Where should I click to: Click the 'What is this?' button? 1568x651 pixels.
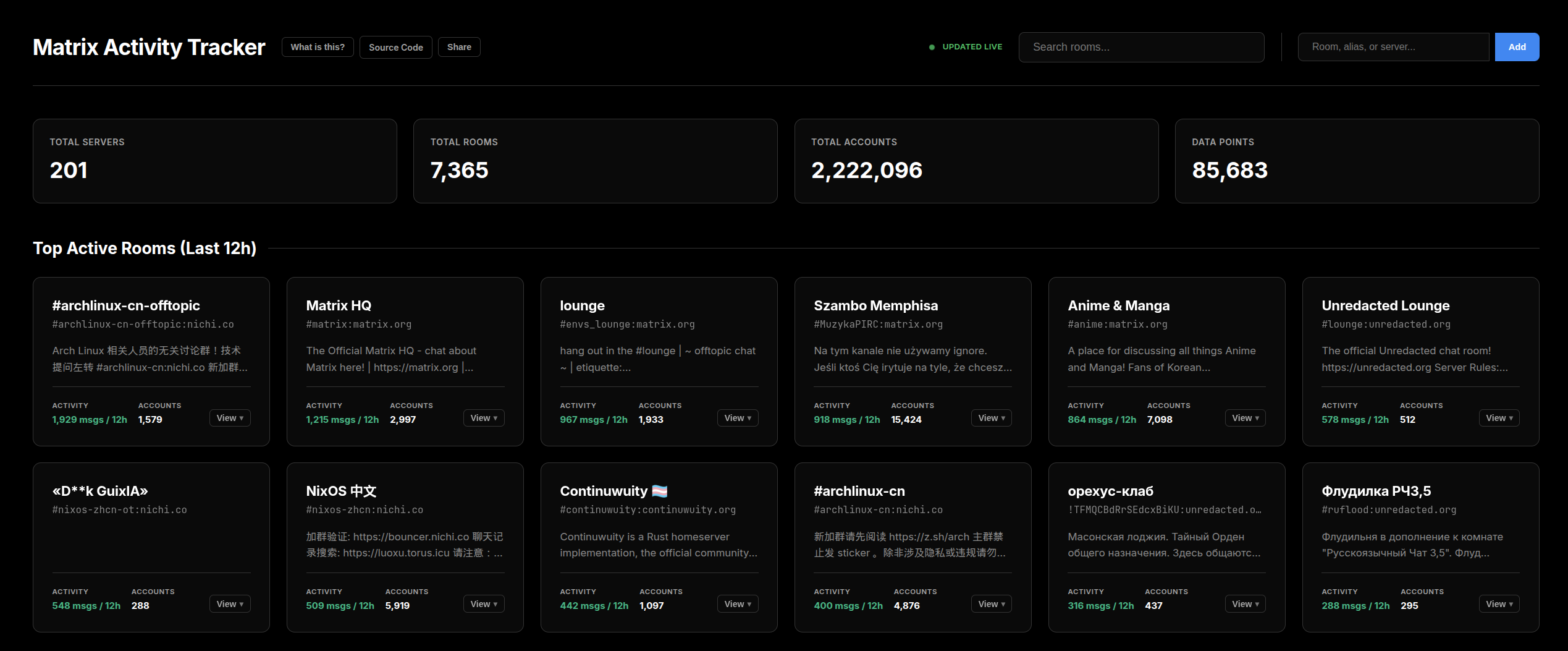pyautogui.click(x=318, y=47)
